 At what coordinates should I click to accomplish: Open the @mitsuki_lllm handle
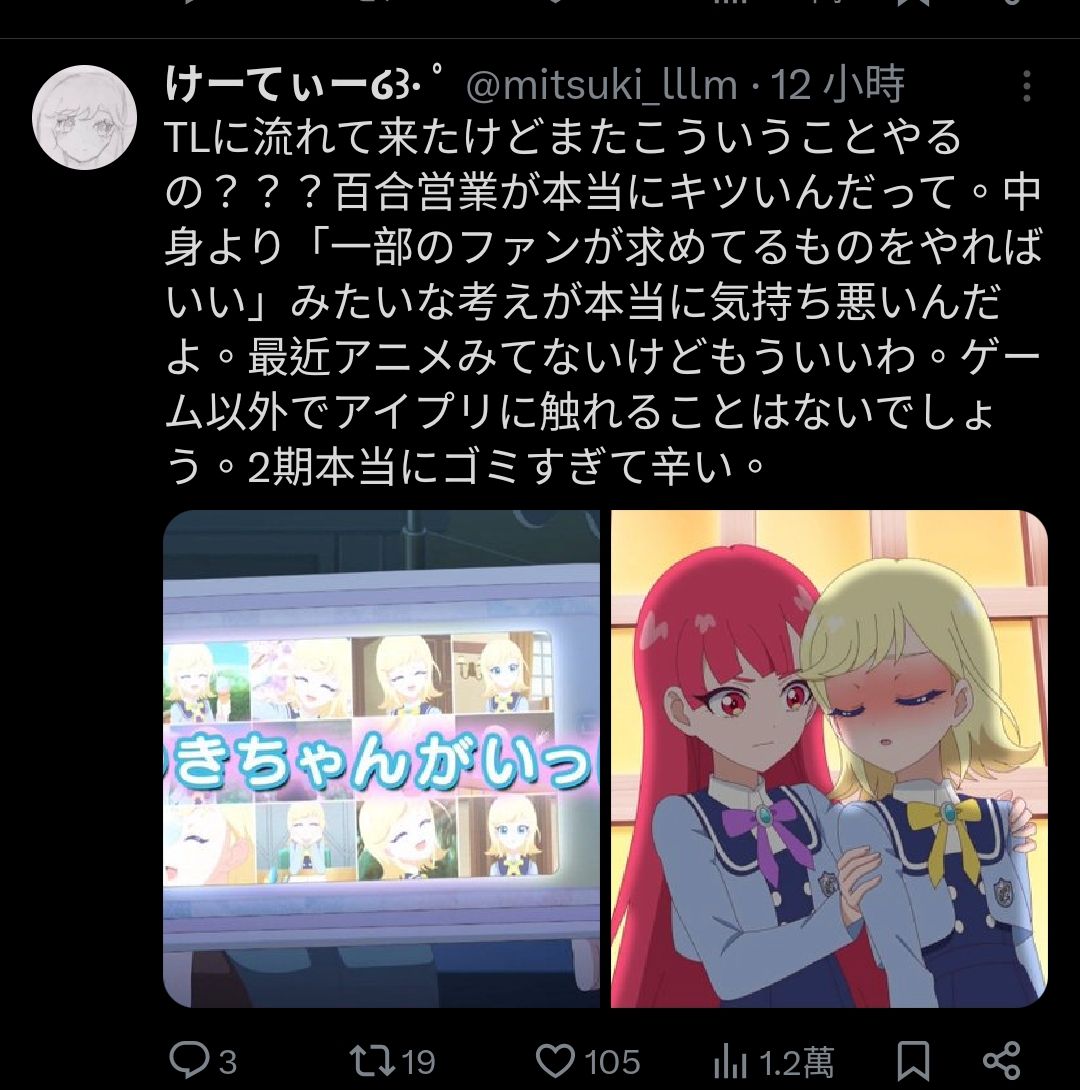(600, 86)
